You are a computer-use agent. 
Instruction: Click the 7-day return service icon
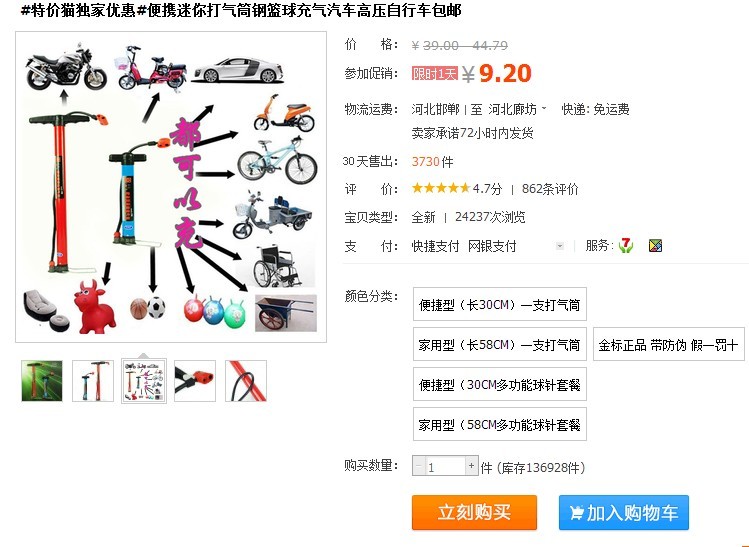[625, 246]
